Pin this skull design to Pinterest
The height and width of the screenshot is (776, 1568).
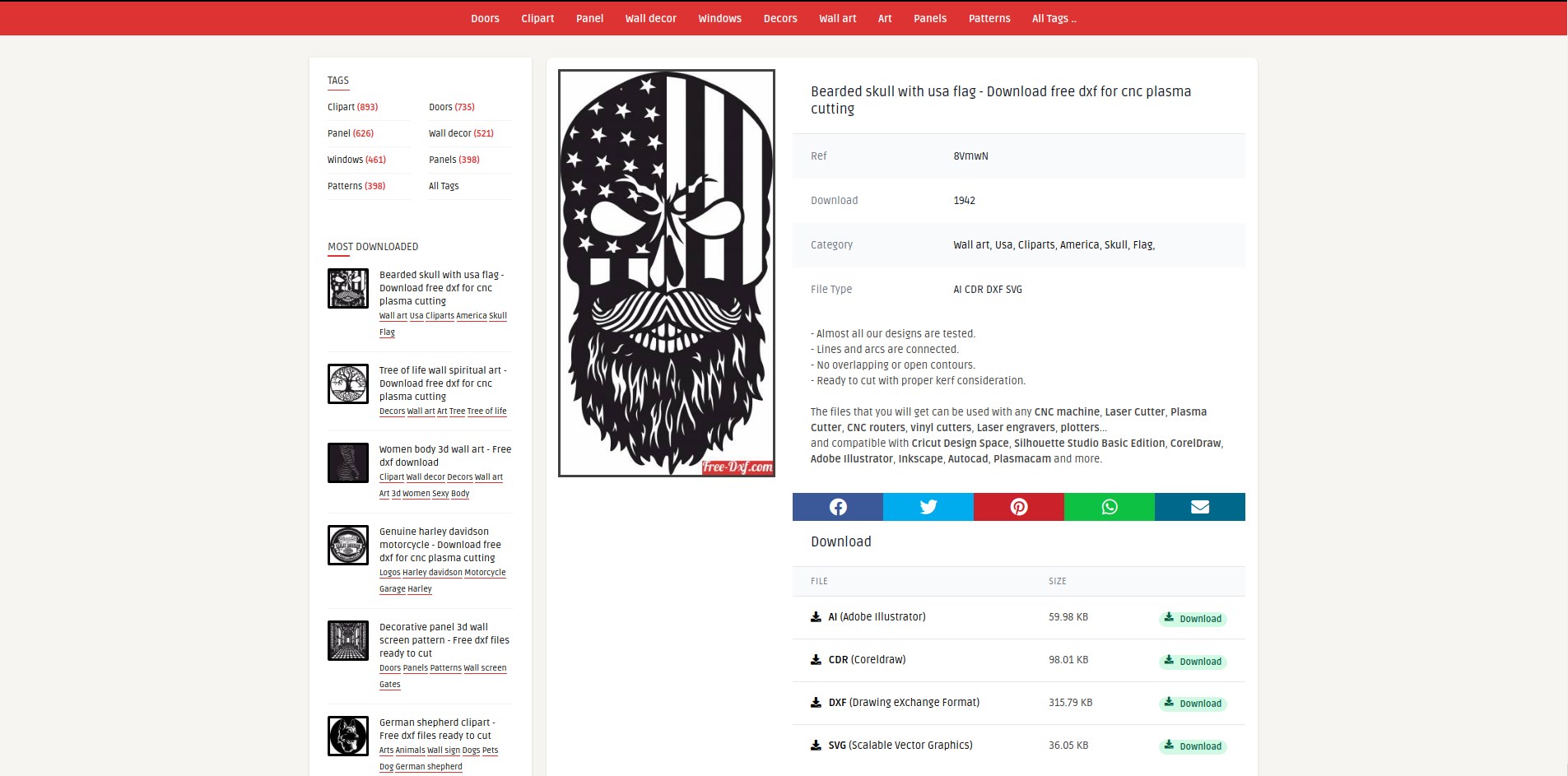(1018, 507)
